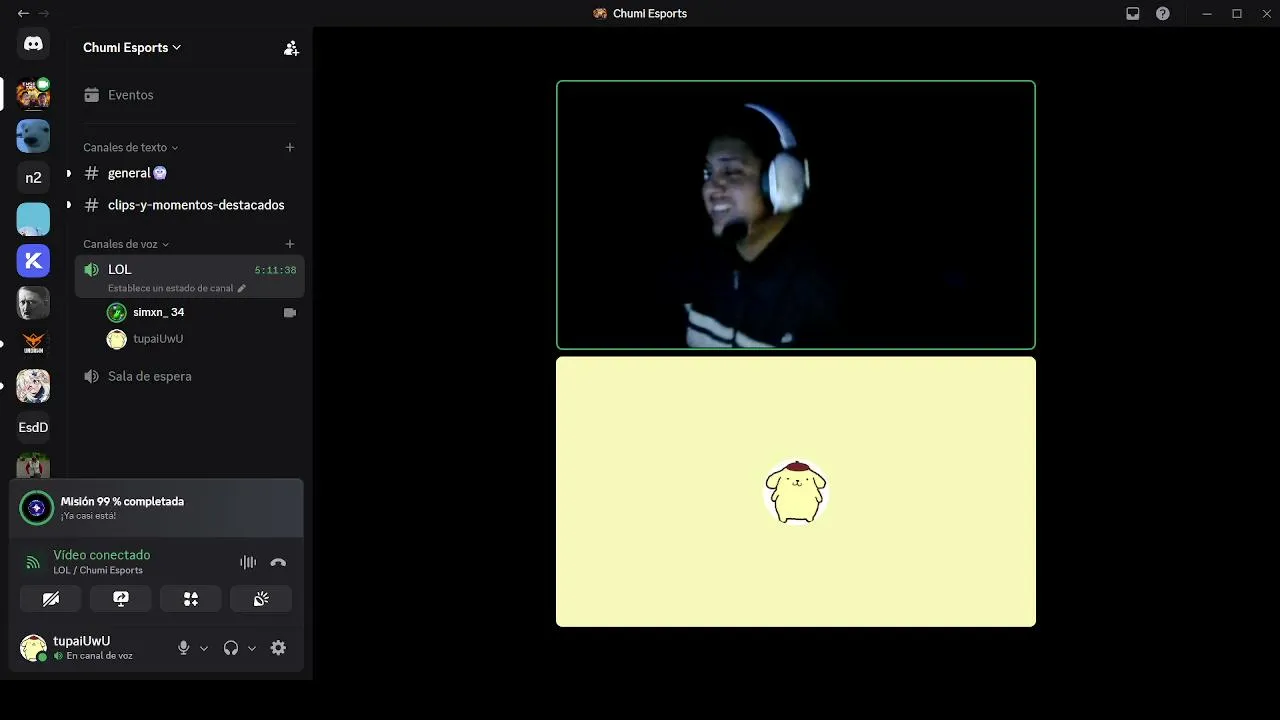Open clips-y-momentos-destacados channel
This screenshot has height=720, width=1280.
[x=190, y=205]
